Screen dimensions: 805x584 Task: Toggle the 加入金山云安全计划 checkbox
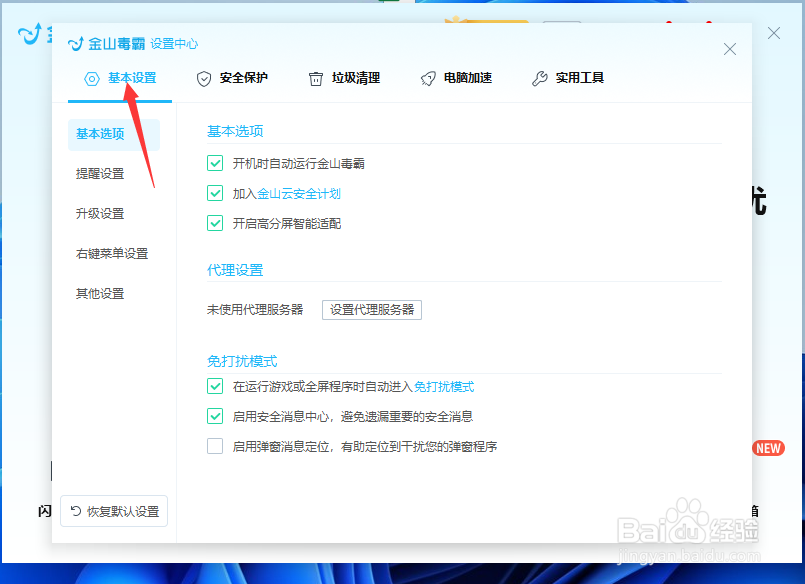pos(215,193)
